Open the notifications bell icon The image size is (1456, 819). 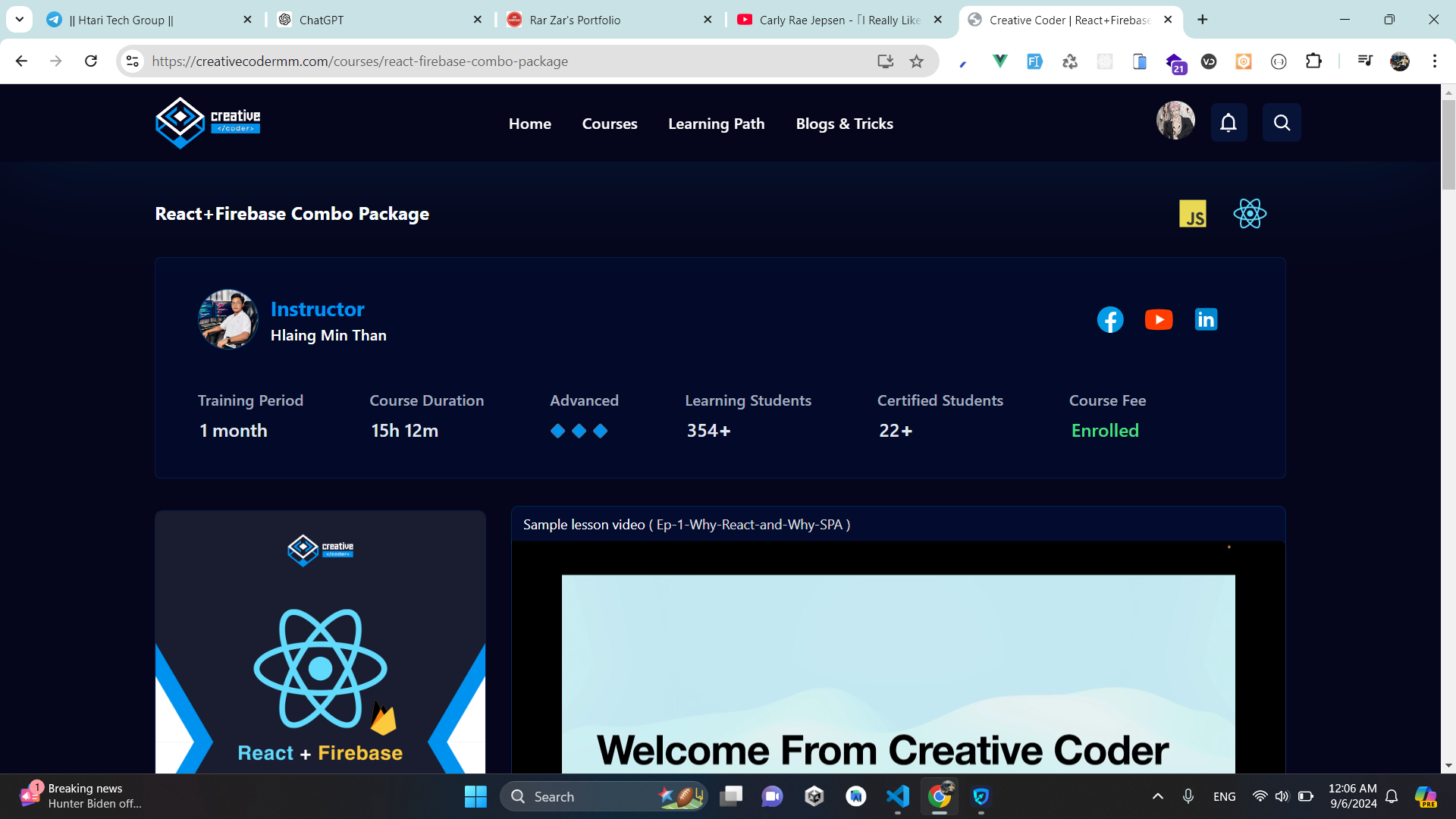click(1228, 123)
